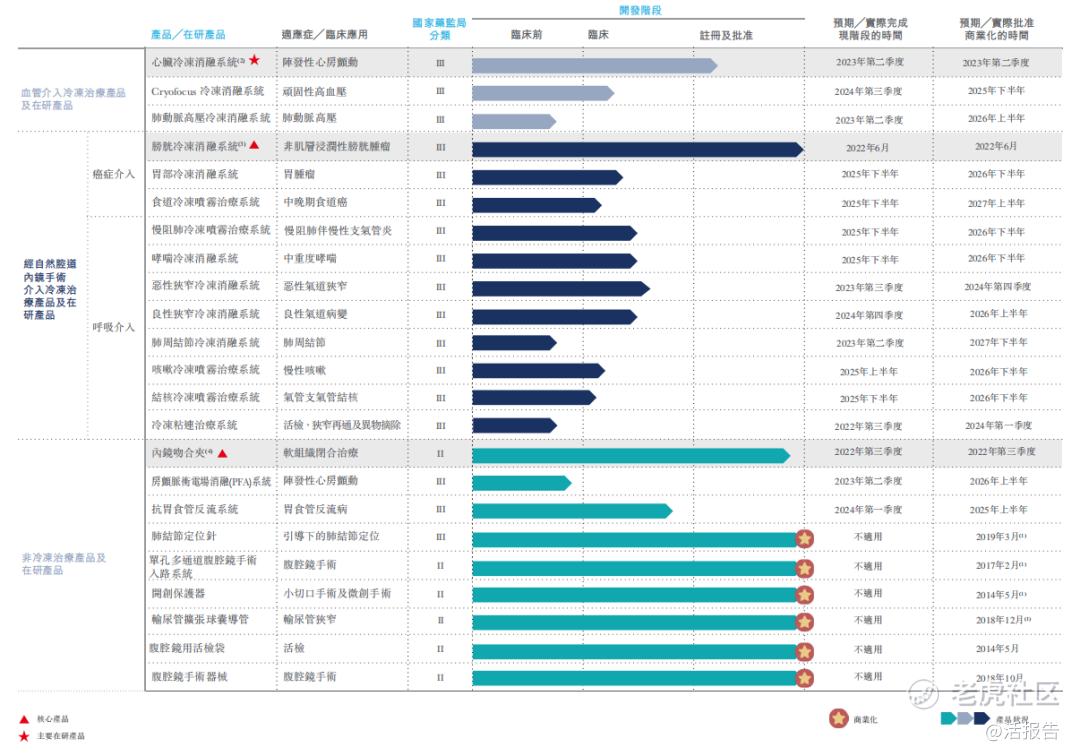Click the star badge on 腹腔鏡手術器械 row

click(804, 678)
